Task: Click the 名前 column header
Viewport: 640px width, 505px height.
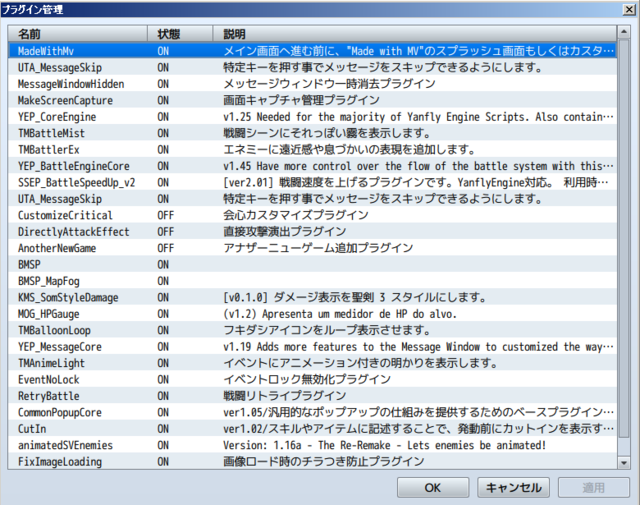Action: coord(78,34)
